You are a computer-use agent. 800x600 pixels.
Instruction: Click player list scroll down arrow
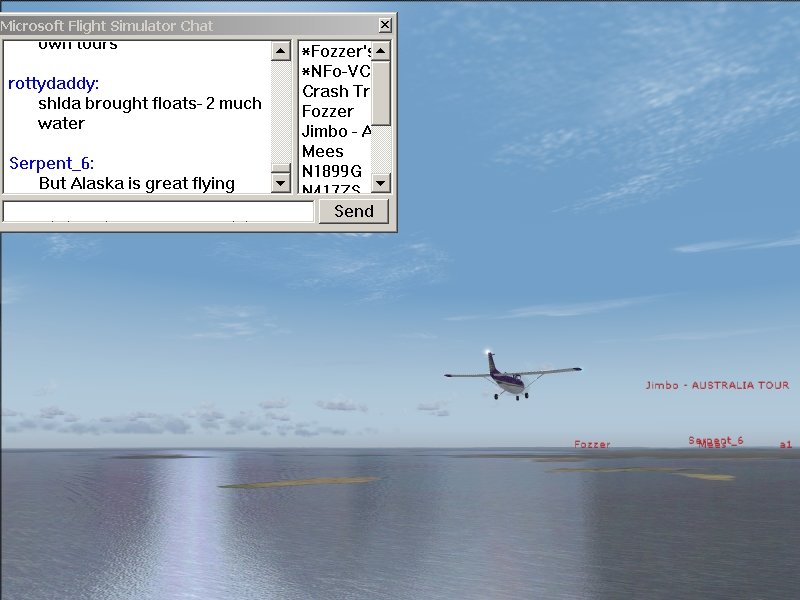tap(381, 183)
